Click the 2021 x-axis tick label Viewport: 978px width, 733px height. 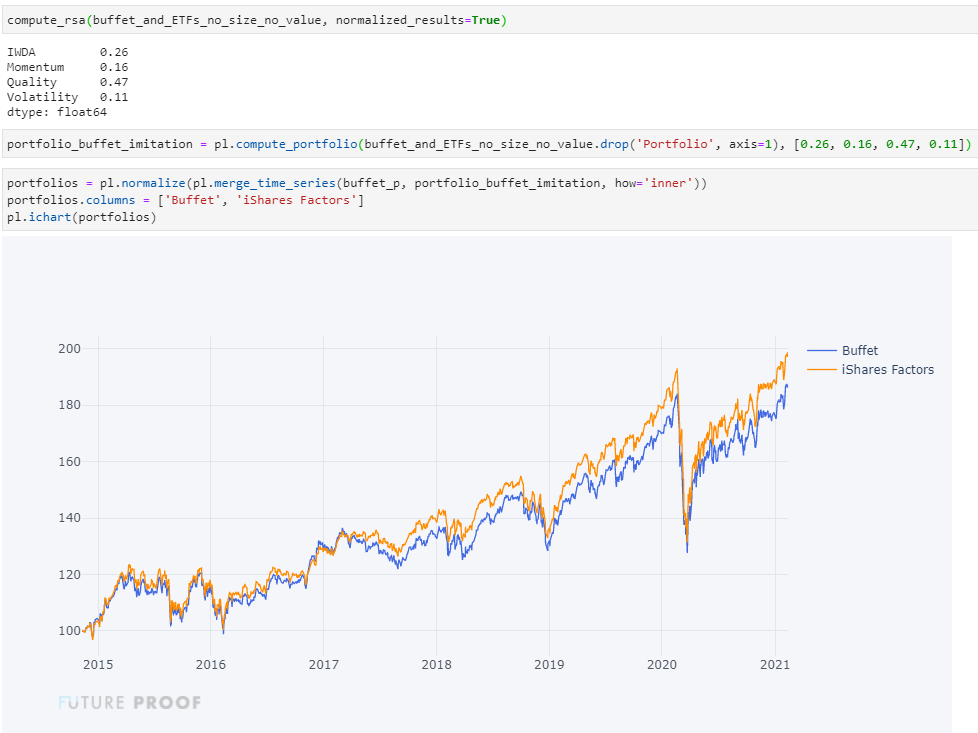click(x=774, y=664)
